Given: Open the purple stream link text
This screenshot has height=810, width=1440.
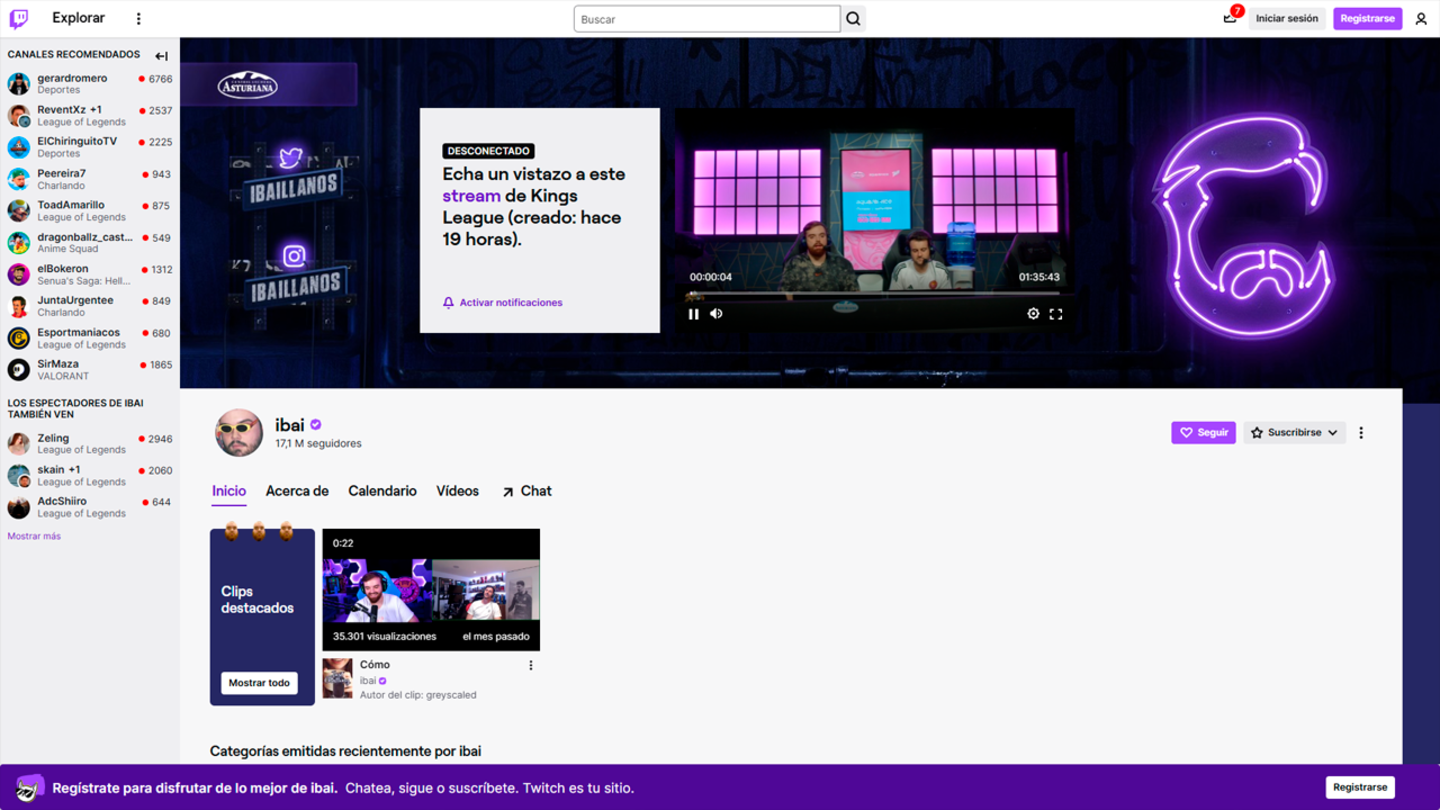Looking at the screenshot, I should (x=471, y=196).
